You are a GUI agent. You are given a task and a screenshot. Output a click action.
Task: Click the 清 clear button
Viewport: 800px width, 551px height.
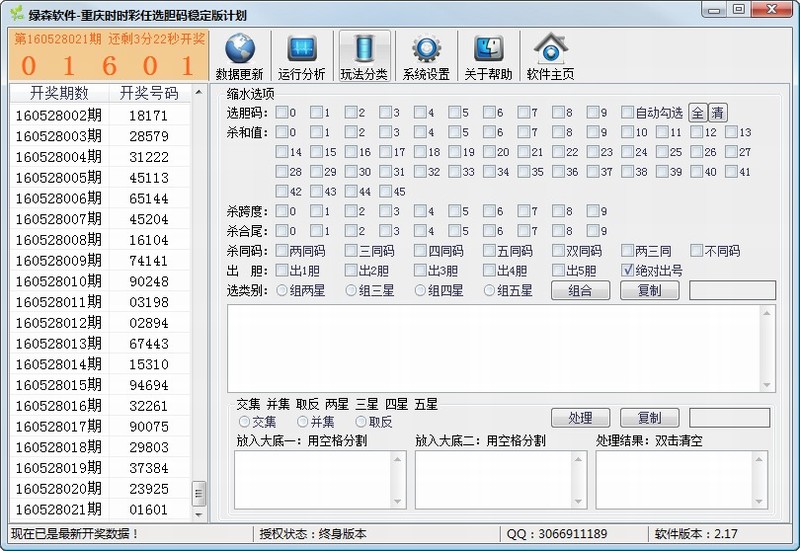coord(717,112)
